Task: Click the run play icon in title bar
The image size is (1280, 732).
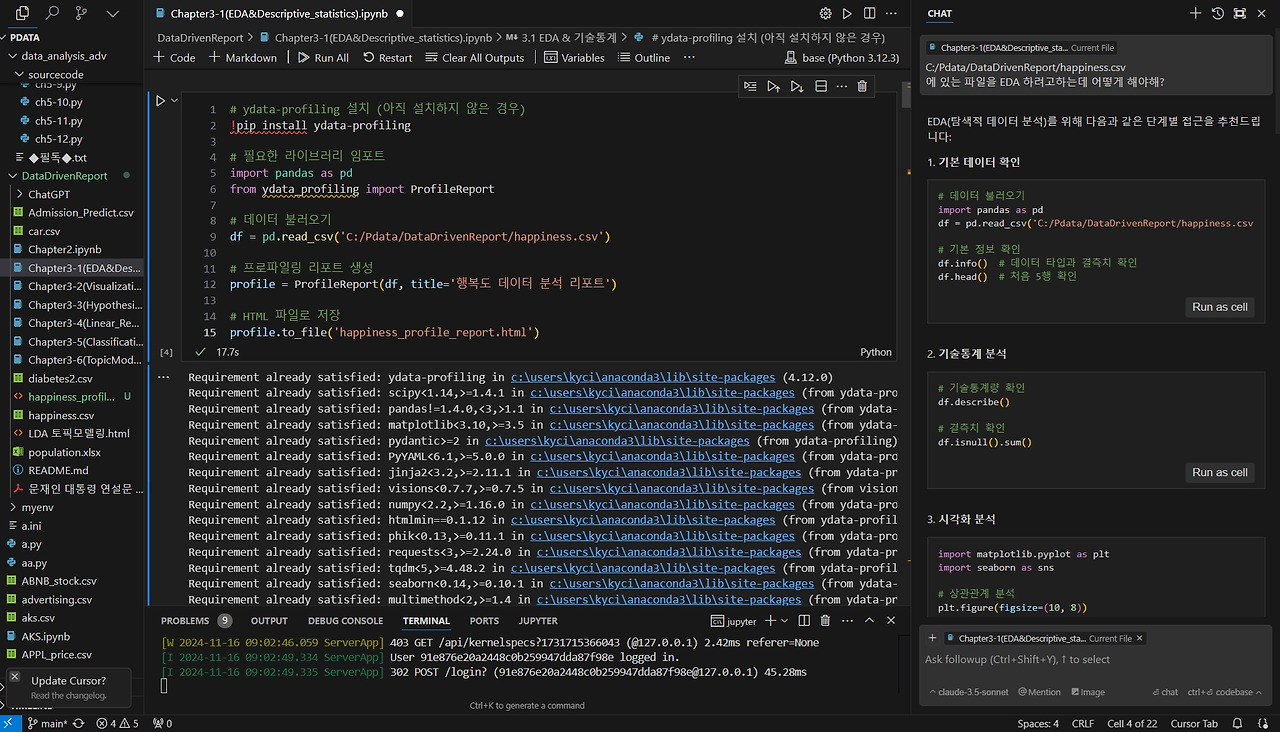Action: pos(847,14)
